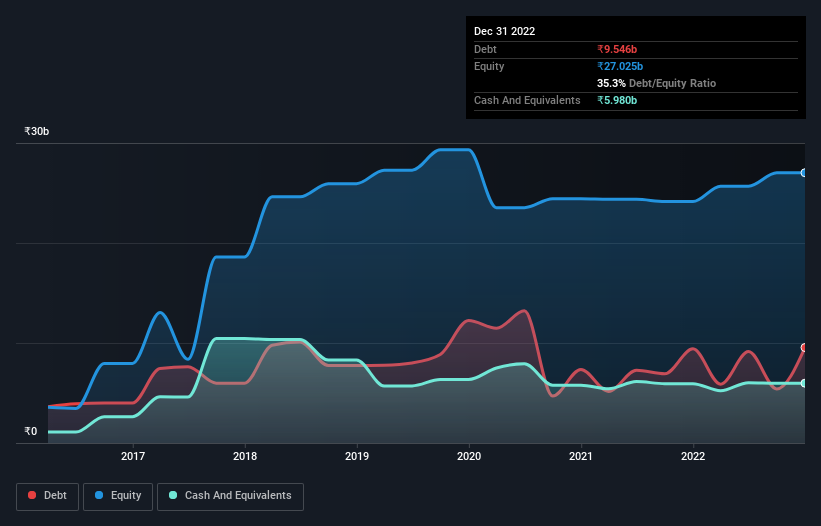This screenshot has height=526, width=821.
Task: Select the teal Cash endpoint marker
Action: point(804,384)
